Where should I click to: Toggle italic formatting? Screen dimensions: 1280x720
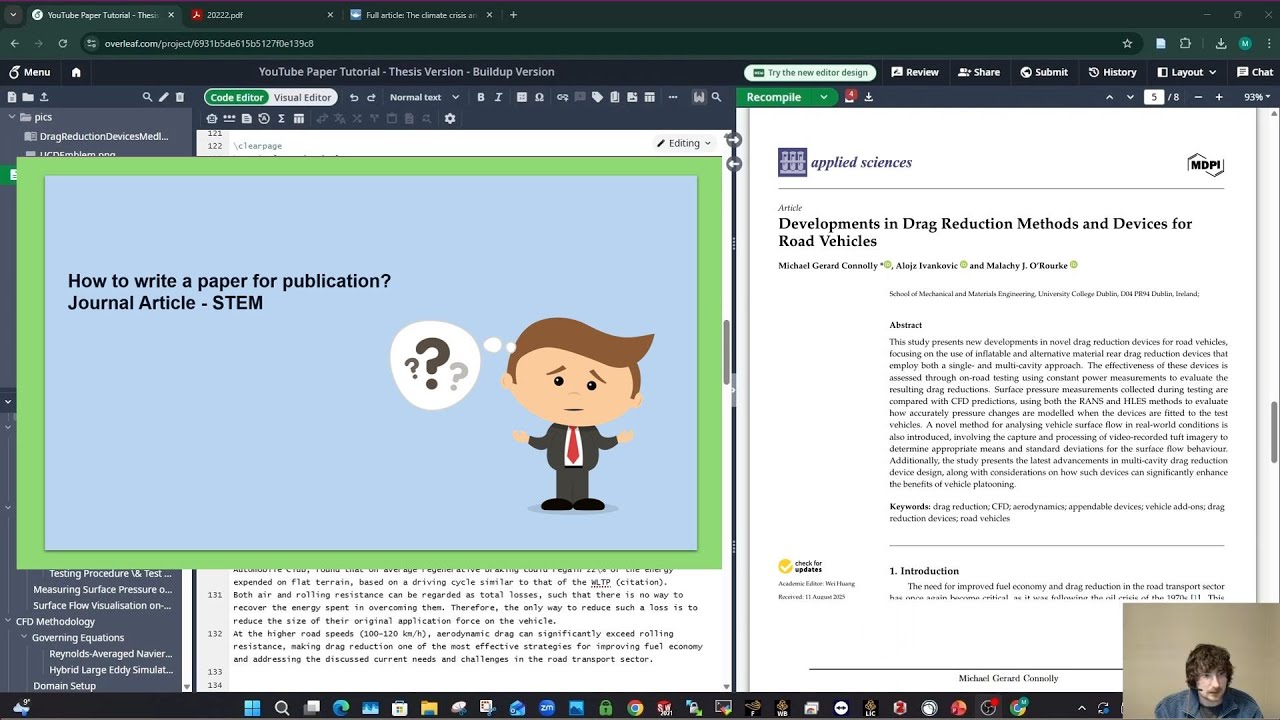point(497,97)
